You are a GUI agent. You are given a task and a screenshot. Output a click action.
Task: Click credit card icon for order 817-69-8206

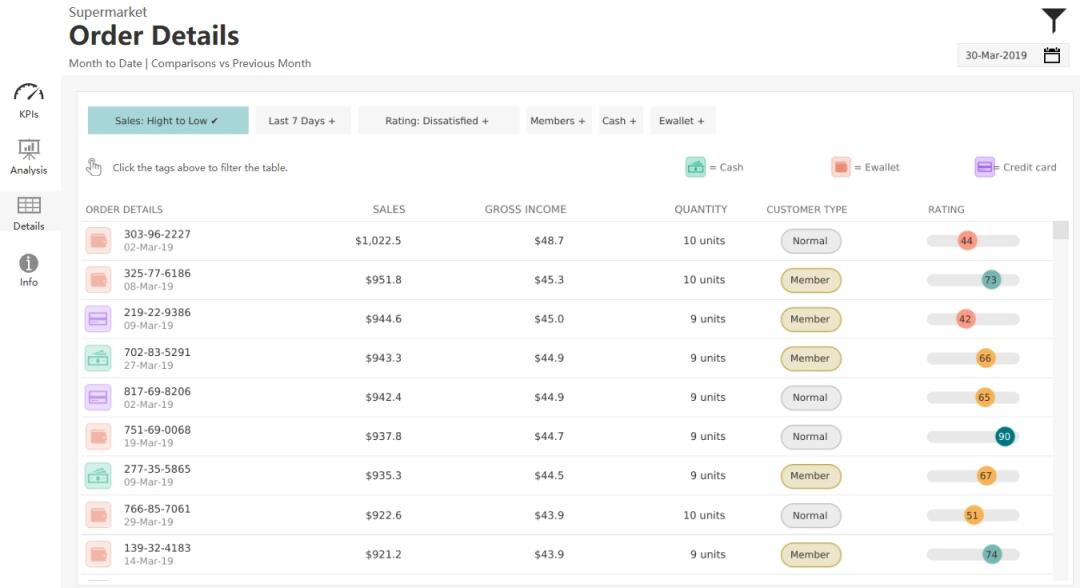point(98,397)
